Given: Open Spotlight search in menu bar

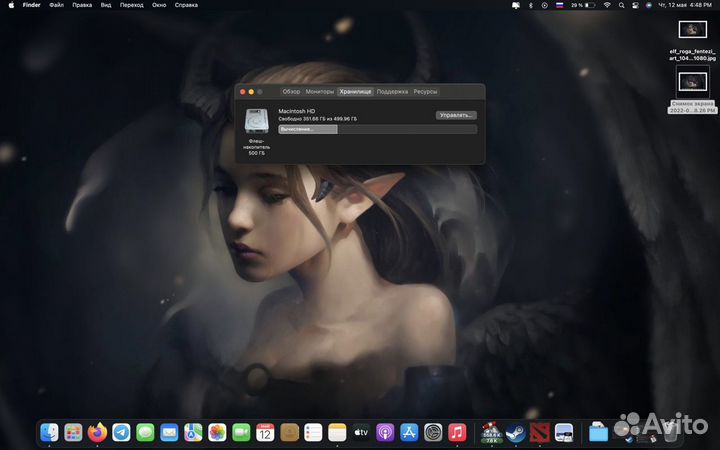Looking at the screenshot, I should tap(621, 5).
